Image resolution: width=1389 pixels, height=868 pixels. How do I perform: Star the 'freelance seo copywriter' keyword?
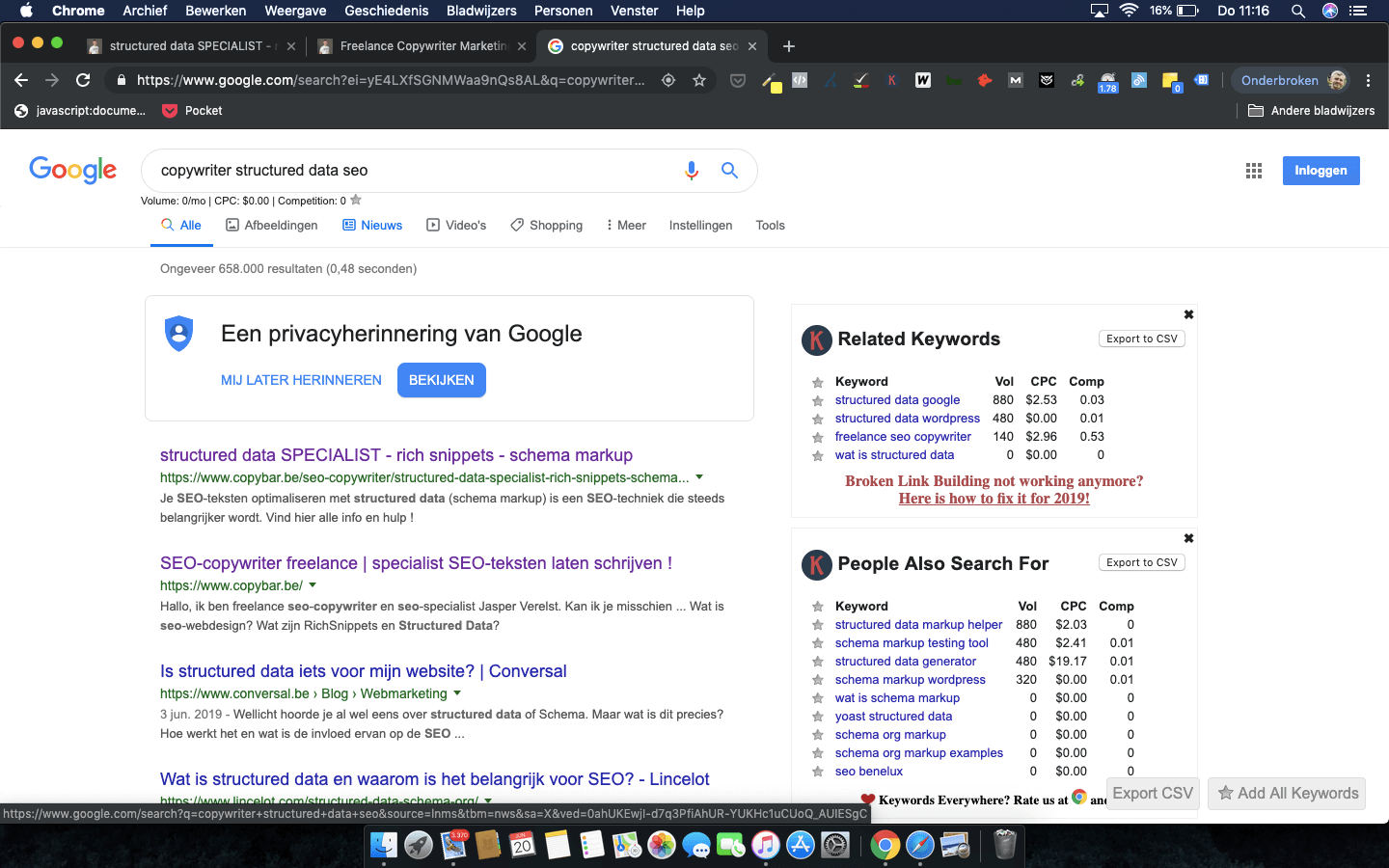817,438
